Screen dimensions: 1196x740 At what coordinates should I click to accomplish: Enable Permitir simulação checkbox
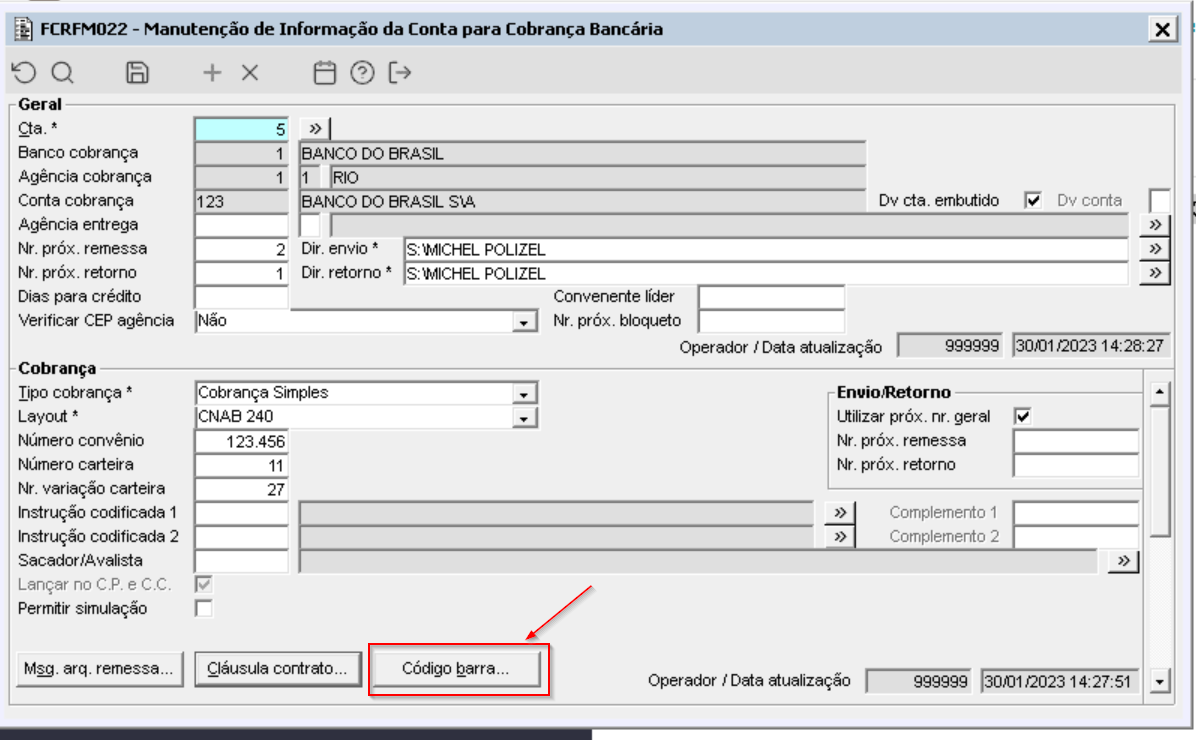(204, 608)
